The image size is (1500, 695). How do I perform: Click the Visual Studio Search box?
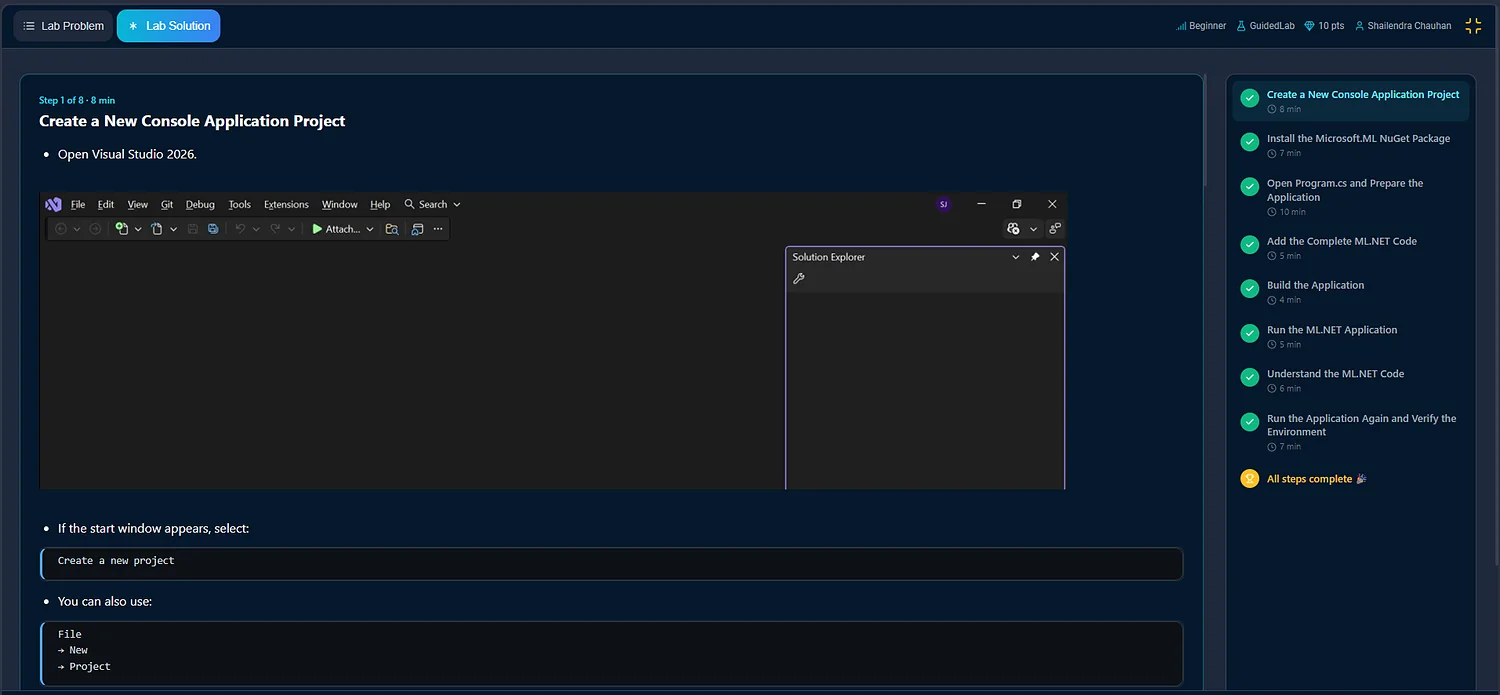[x=432, y=204]
